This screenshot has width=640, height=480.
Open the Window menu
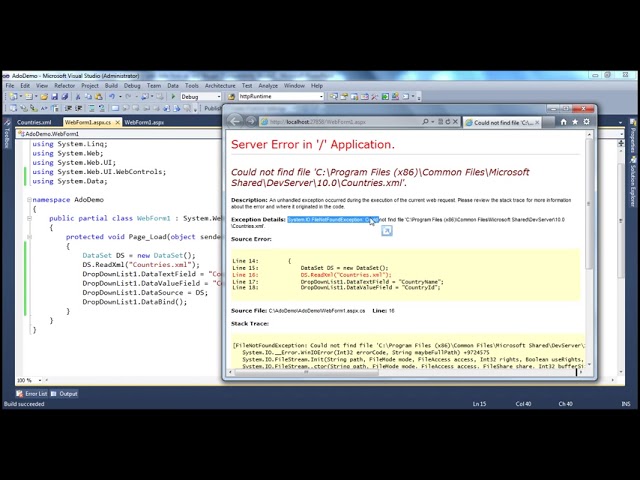(x=294, y=86)
